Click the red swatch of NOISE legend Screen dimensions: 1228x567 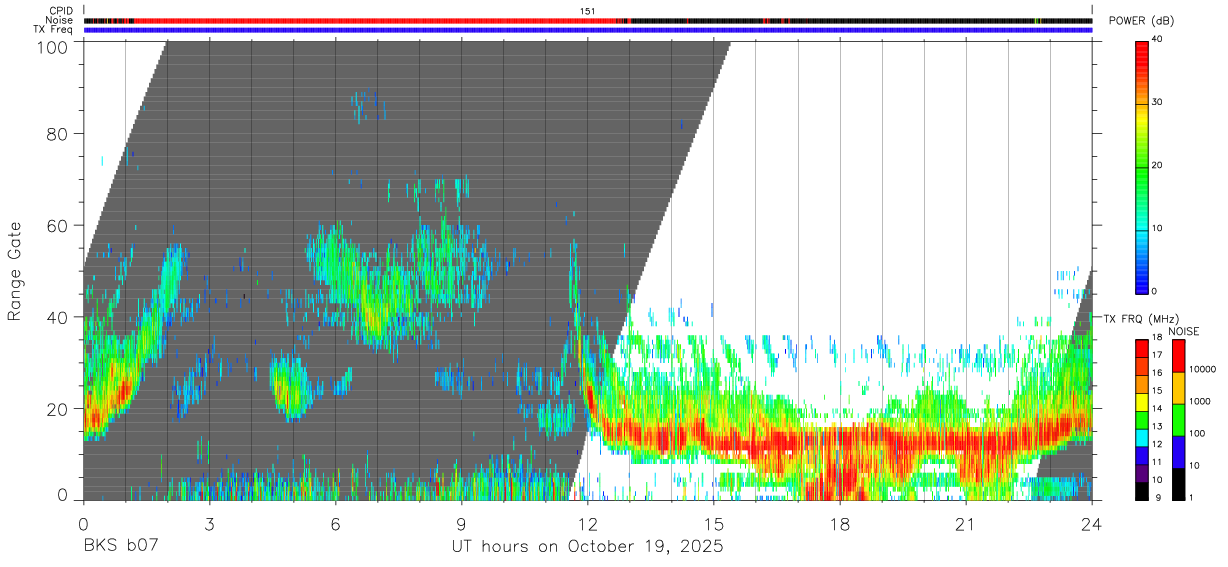point(1177,356)
